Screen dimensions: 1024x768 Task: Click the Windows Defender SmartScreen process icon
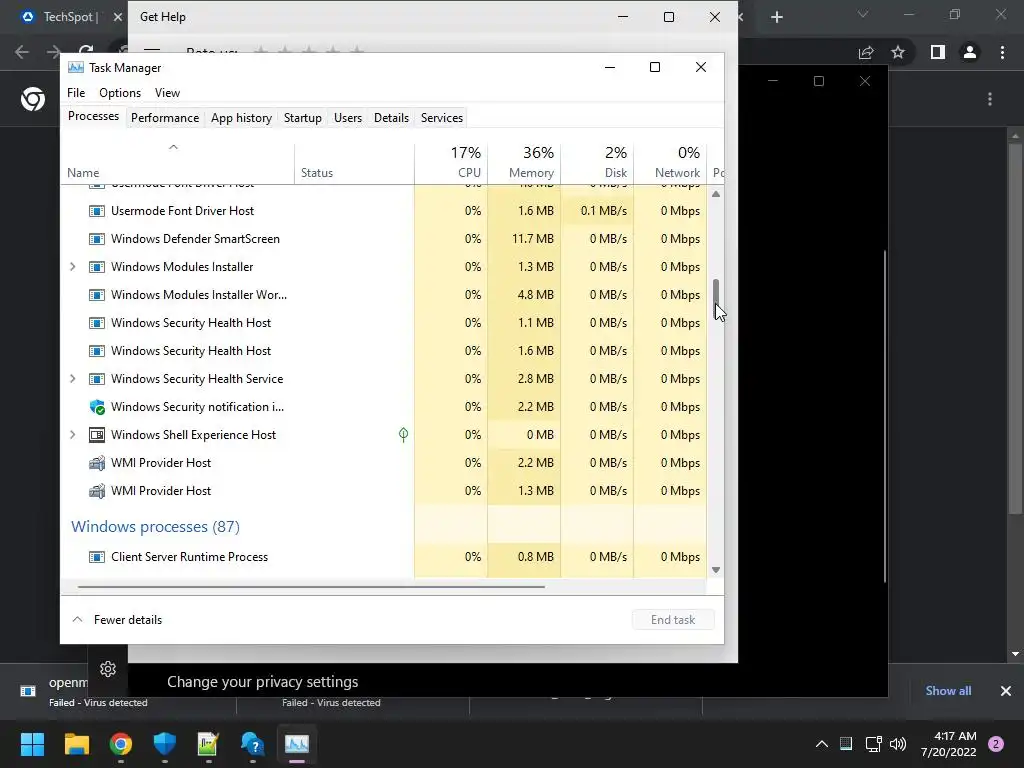[x=97, y=239]
